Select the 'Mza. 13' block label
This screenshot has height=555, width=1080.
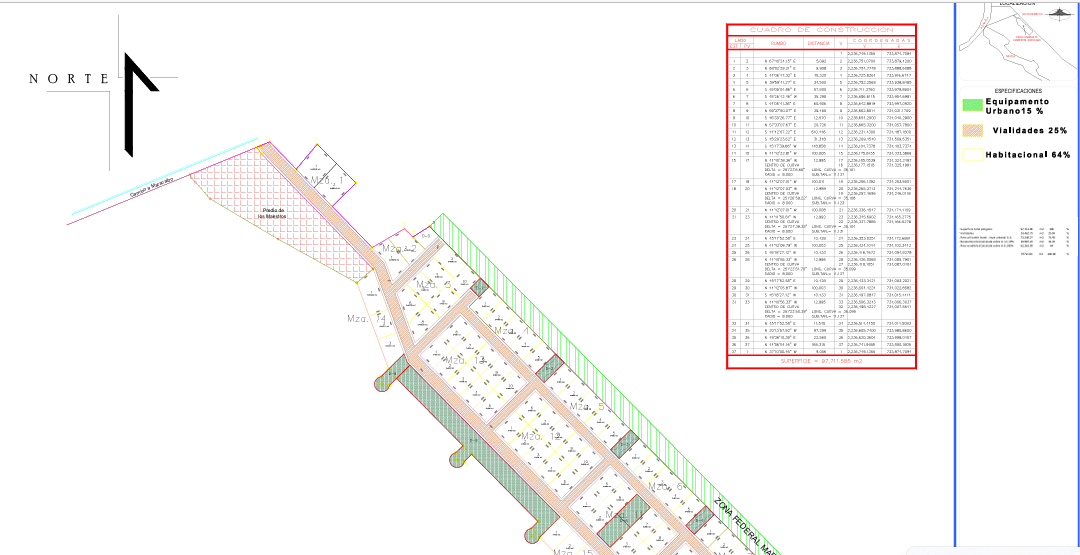[466, 360]
